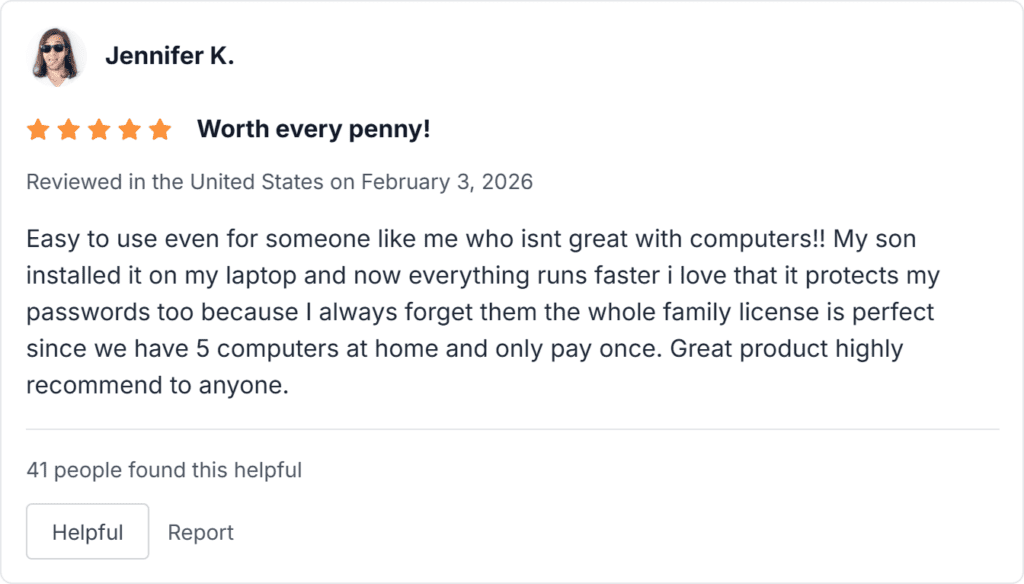This screenshot has height=584, width=1024.
Task: Click the divider line below the review
Action: 512,429
